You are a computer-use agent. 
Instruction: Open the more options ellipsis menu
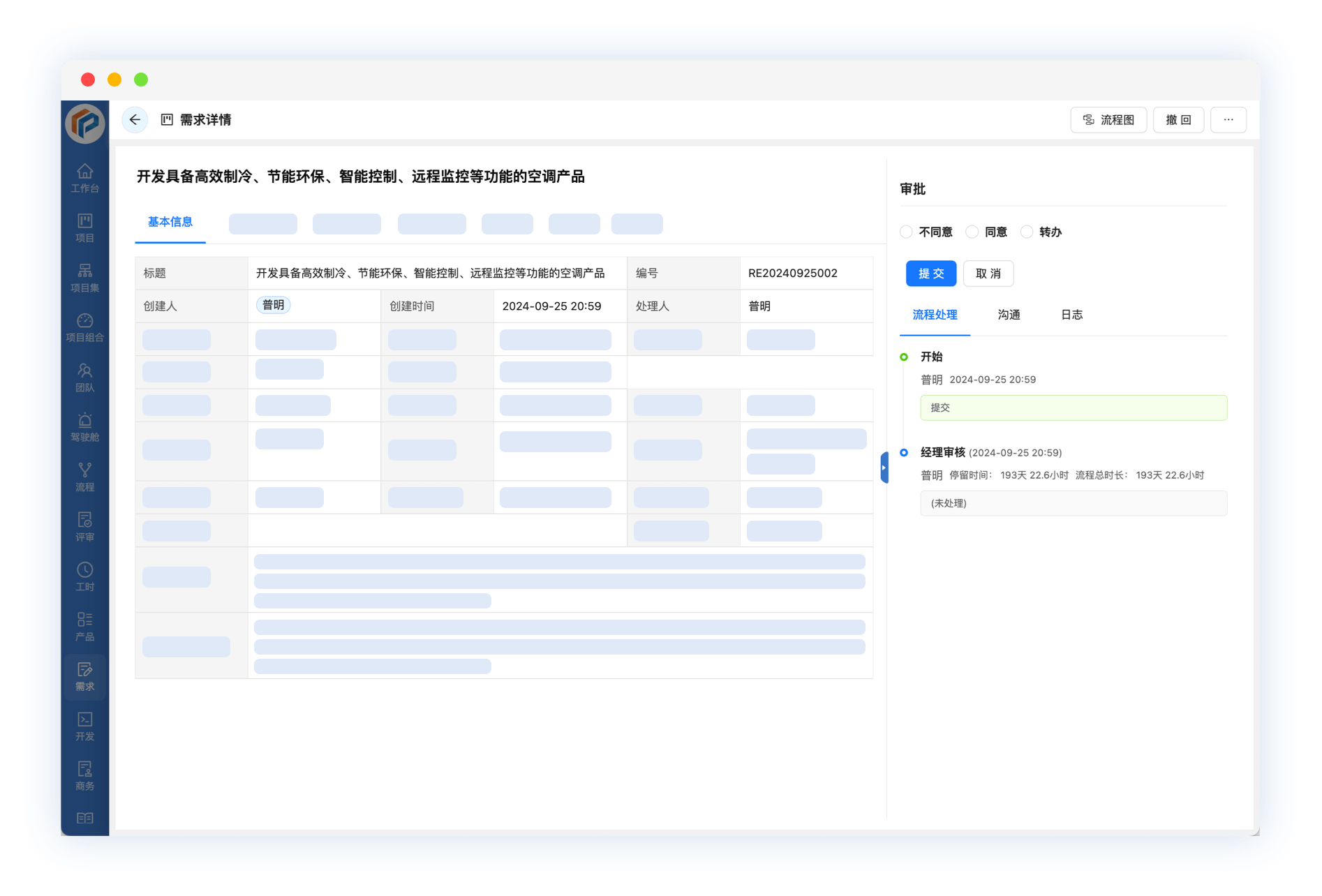click(1228, 120)
